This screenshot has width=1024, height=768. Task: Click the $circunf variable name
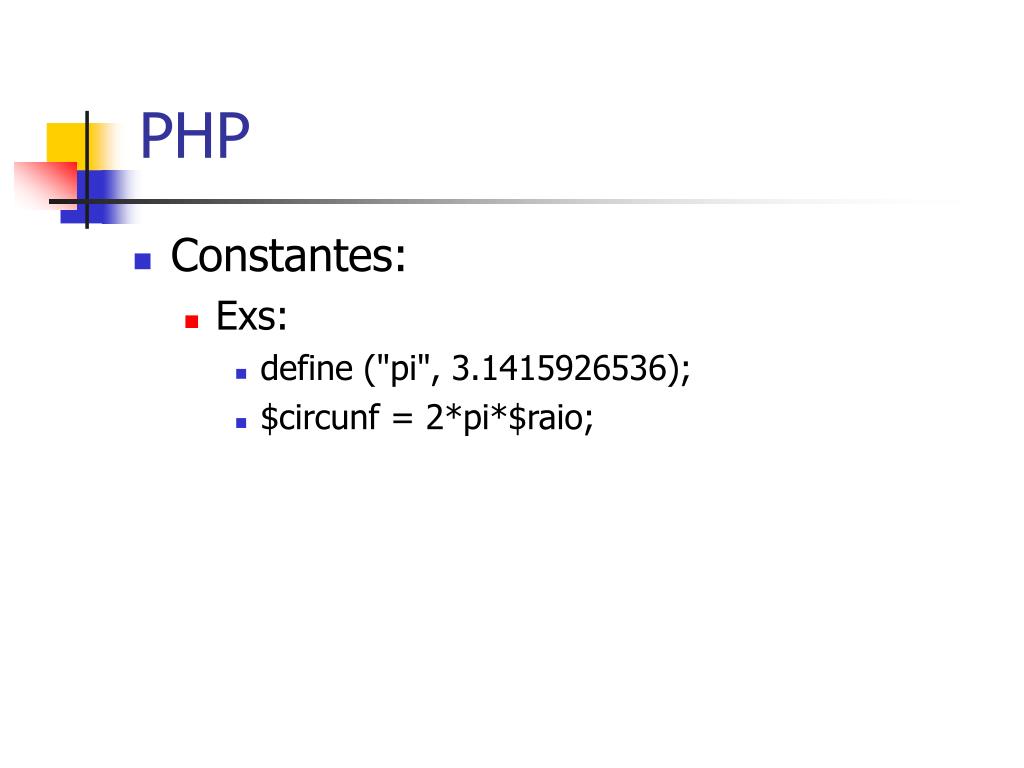click(x=320, y=417)
